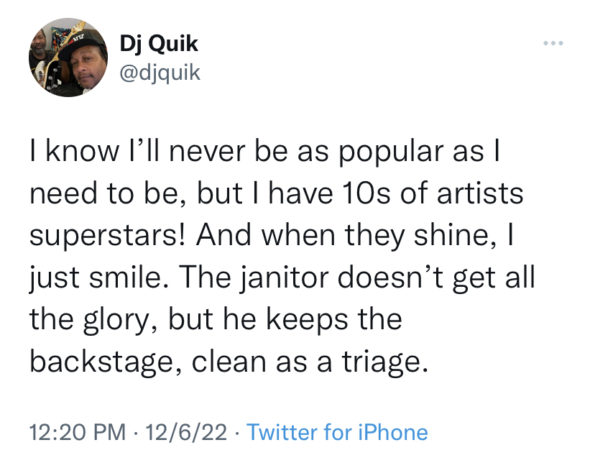Click Dj Quik's round profile picture
This screenshot has height=463, width=595.
(68, 57)
